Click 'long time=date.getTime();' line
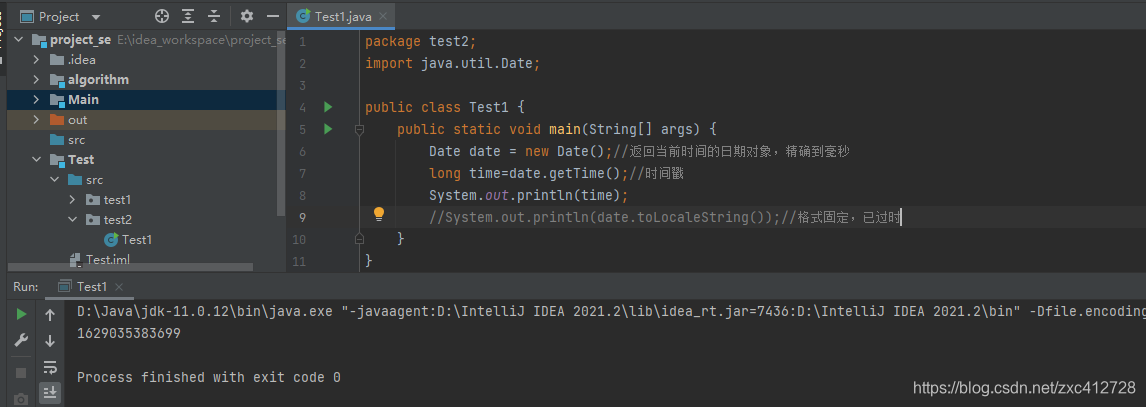 pyautogui.click(x=528, y=173)
